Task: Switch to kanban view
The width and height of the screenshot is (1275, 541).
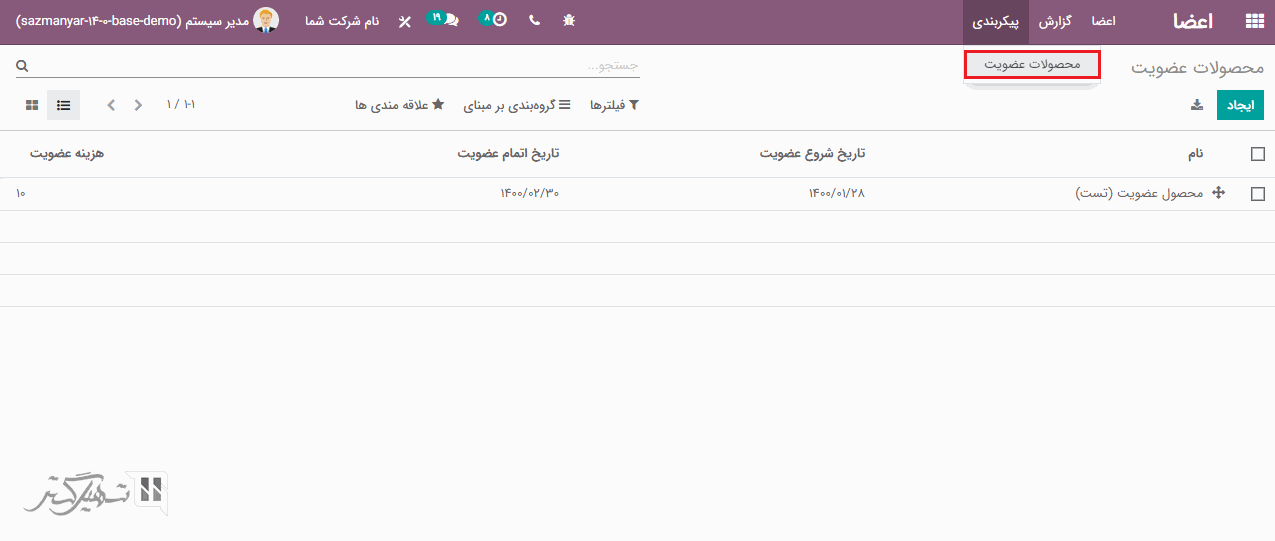Action: click(x=32, y=105)
